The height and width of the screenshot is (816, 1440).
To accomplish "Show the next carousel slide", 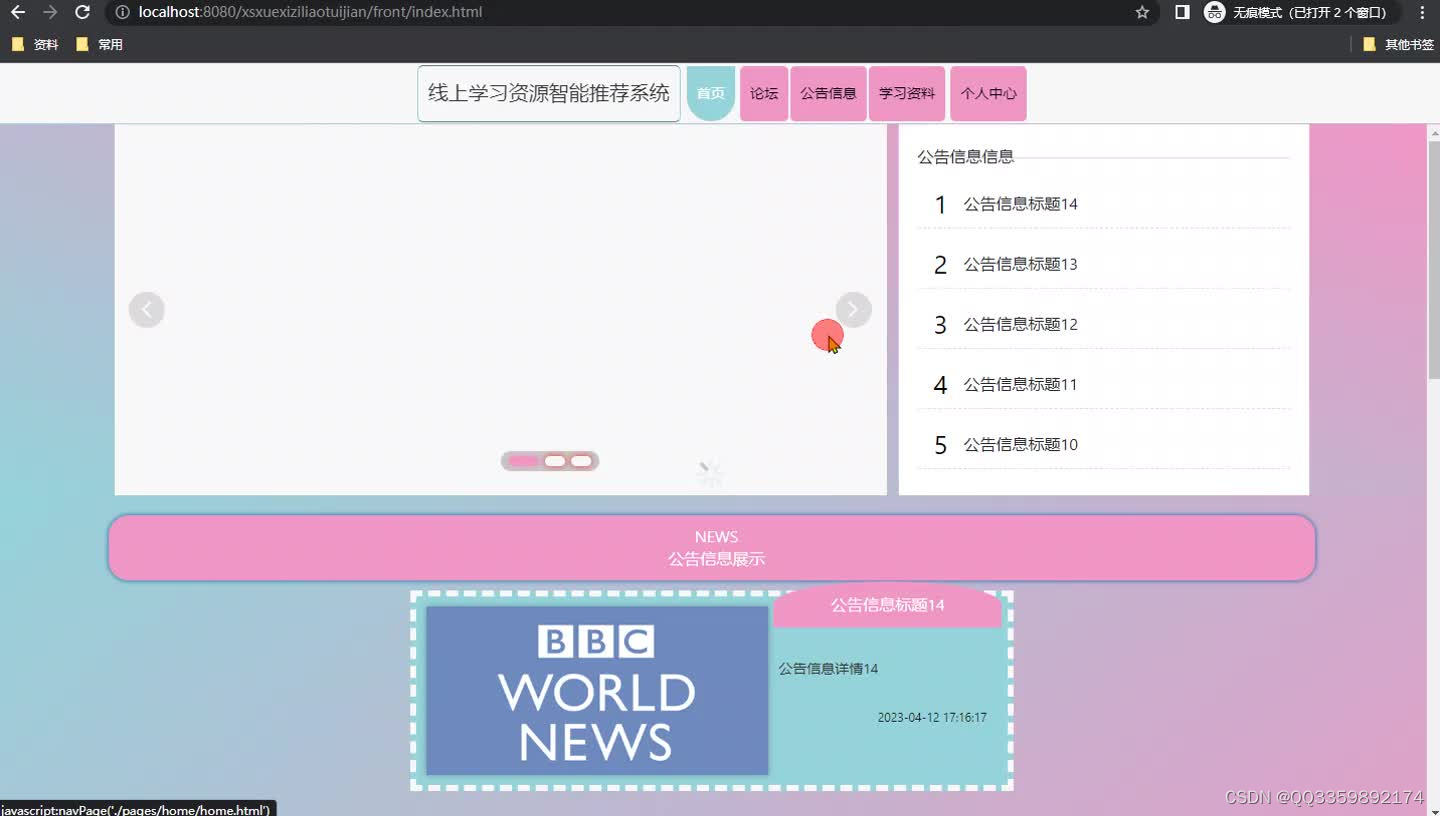I will click(853, 309).
